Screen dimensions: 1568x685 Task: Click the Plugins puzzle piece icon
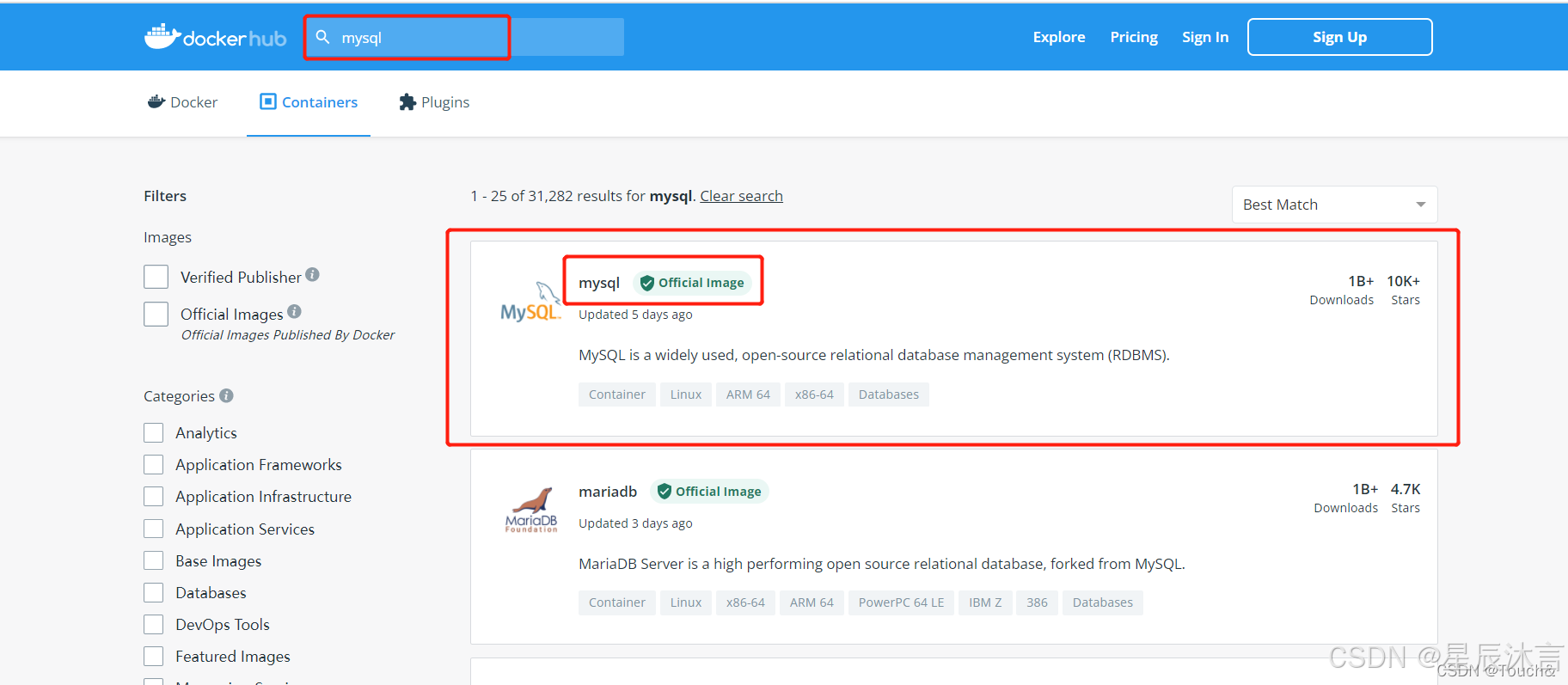point(407,101)
